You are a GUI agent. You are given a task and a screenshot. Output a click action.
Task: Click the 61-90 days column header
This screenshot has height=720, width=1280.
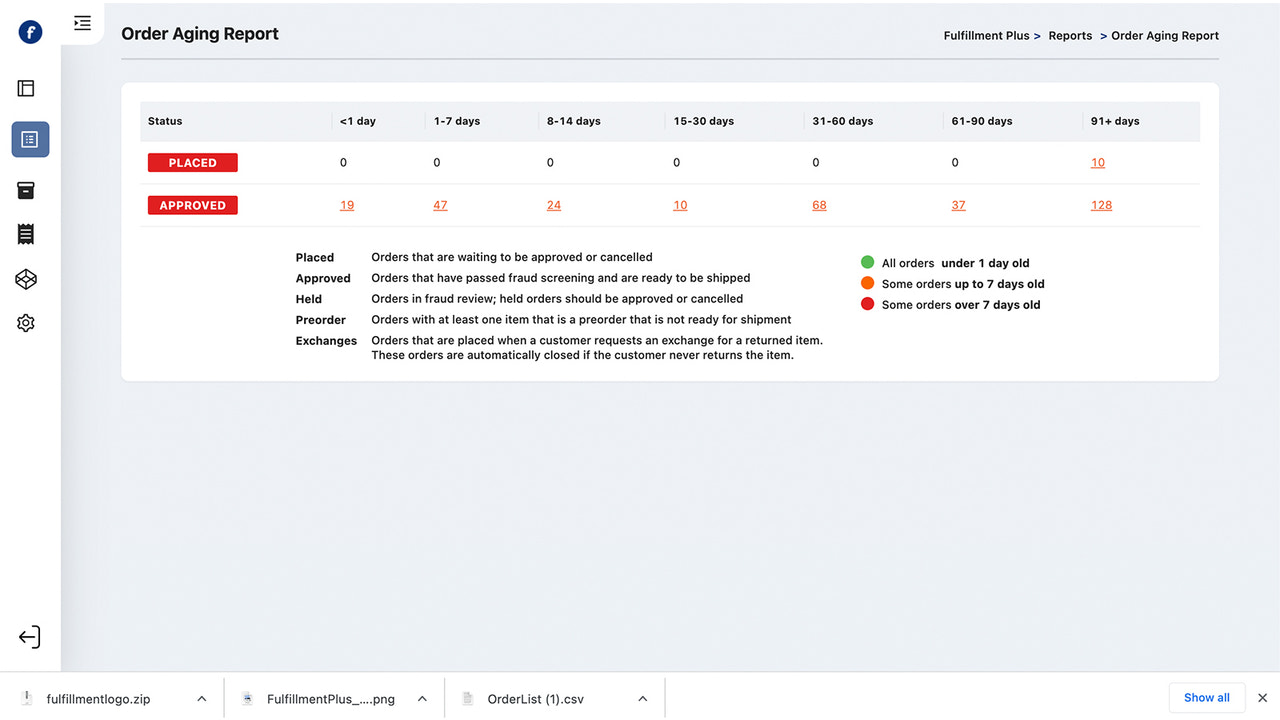point(982,121)
